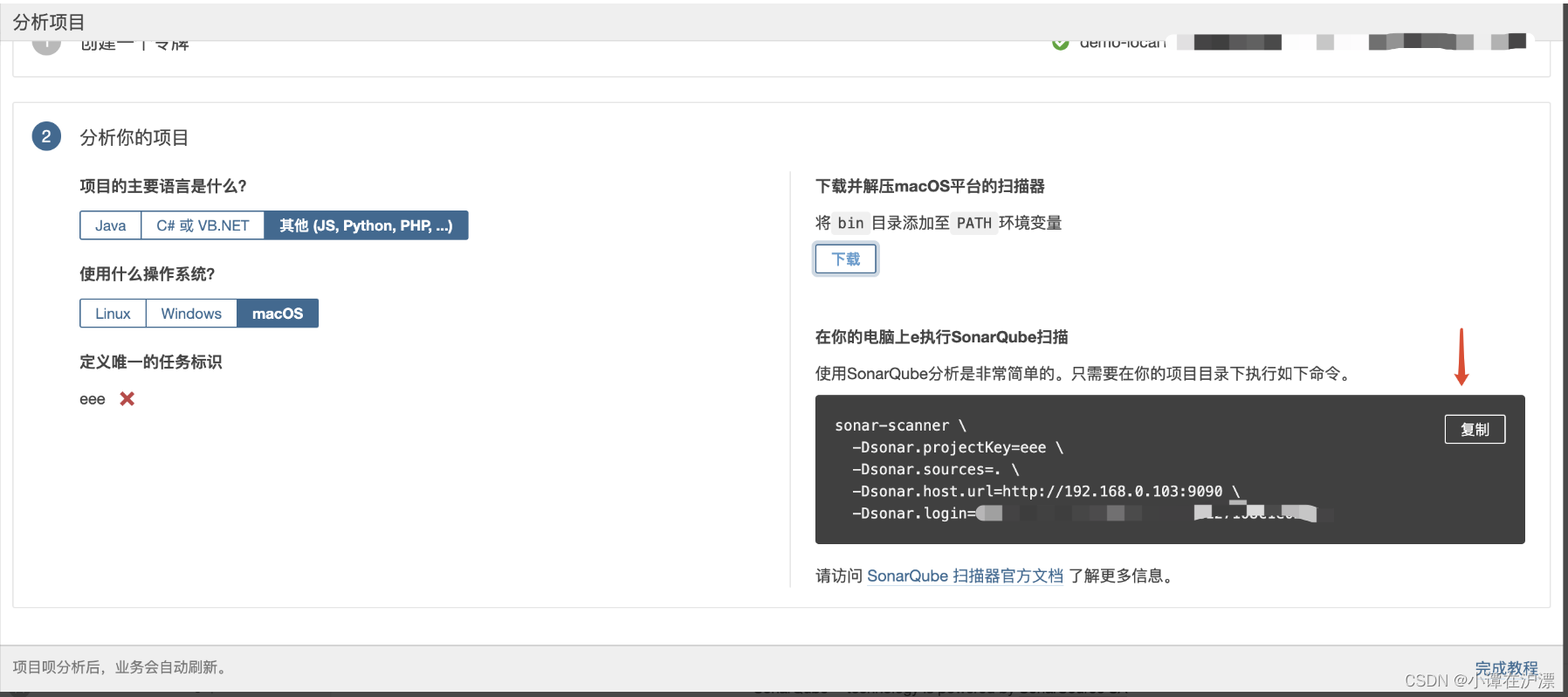Select Java as the main language
Screen dimensions: 1568x697
[x=111, y=225]
